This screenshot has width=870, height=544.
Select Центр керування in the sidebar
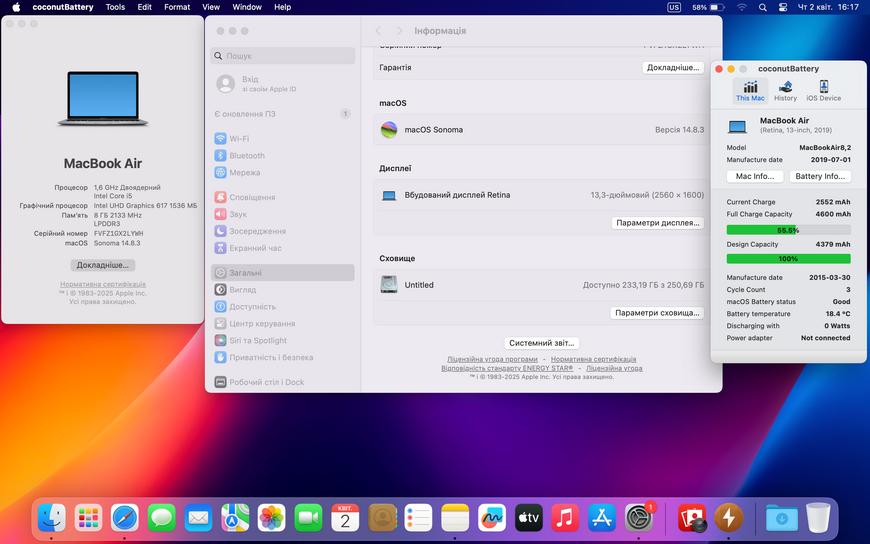pos(283,324)
